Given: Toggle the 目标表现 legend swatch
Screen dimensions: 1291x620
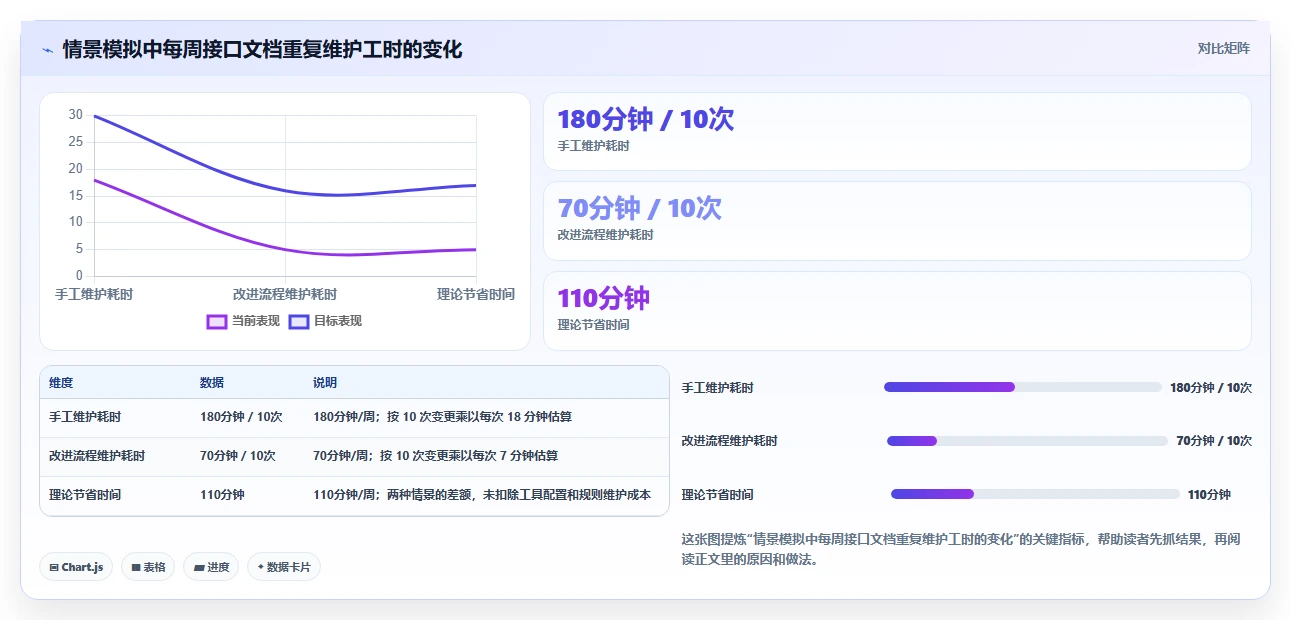Looking at the screenshot, I should pyautogui.click(x=299, y=322).
